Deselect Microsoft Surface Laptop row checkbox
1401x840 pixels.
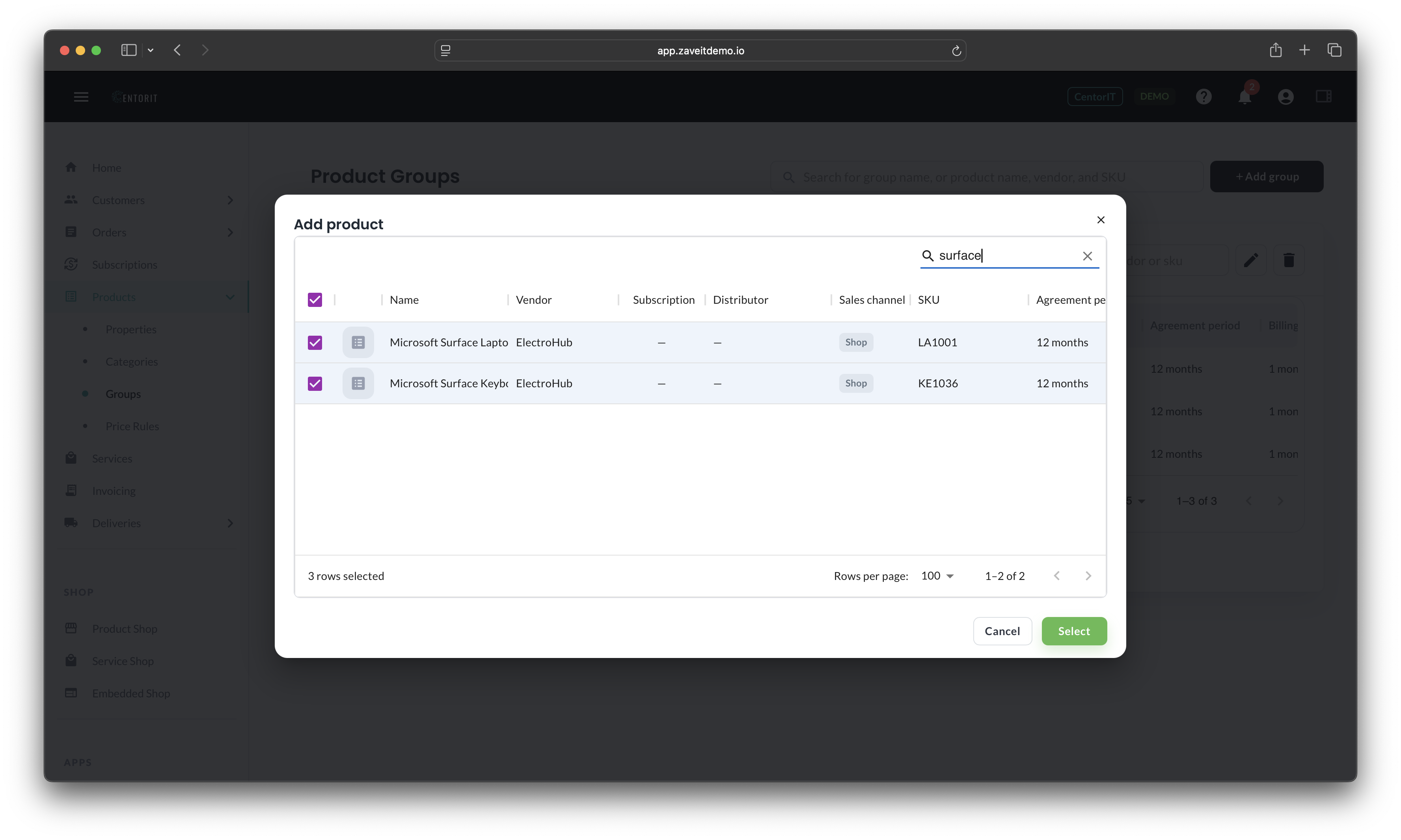[315, 342]
